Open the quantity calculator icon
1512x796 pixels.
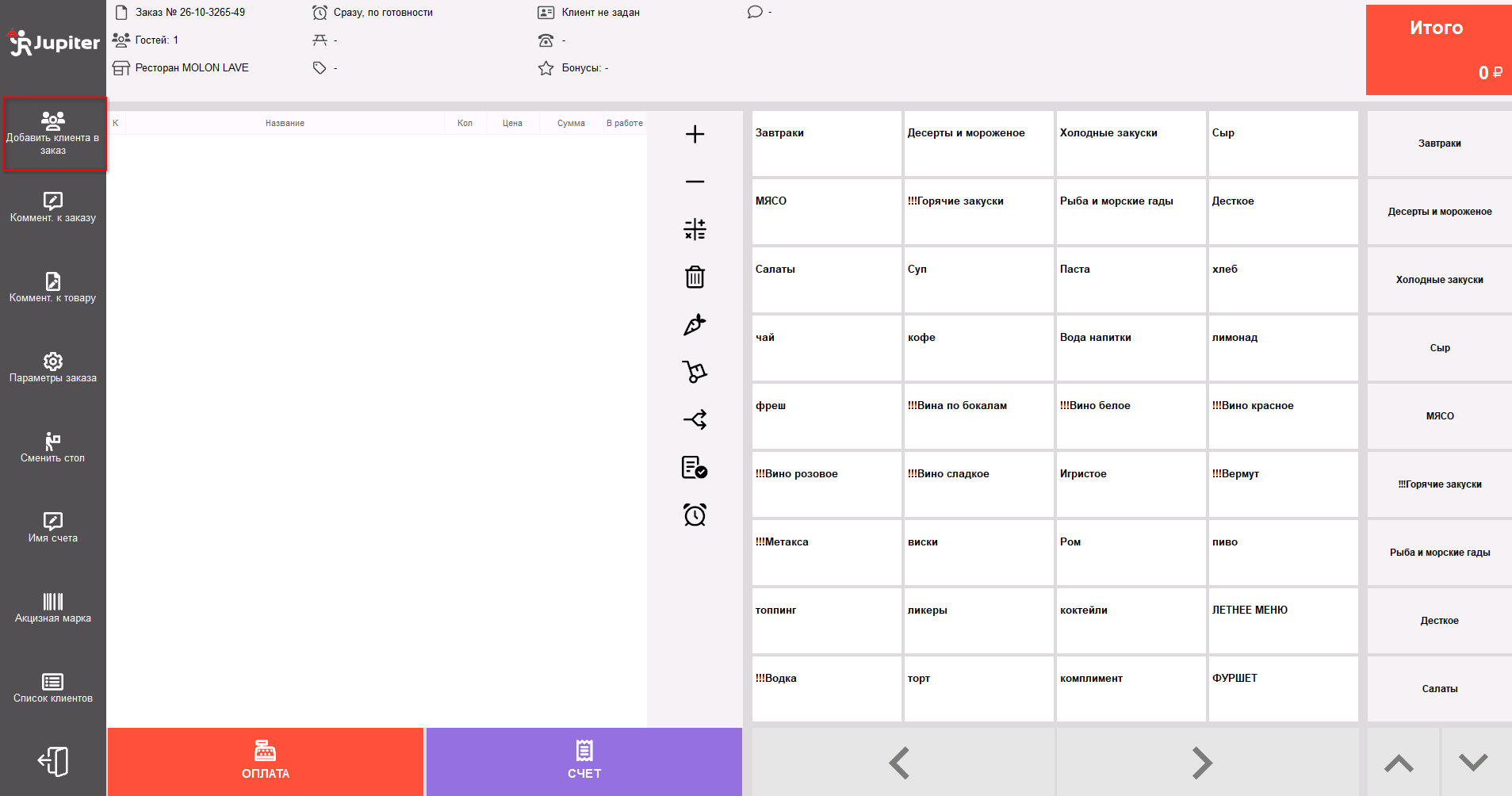coord(695,229)
